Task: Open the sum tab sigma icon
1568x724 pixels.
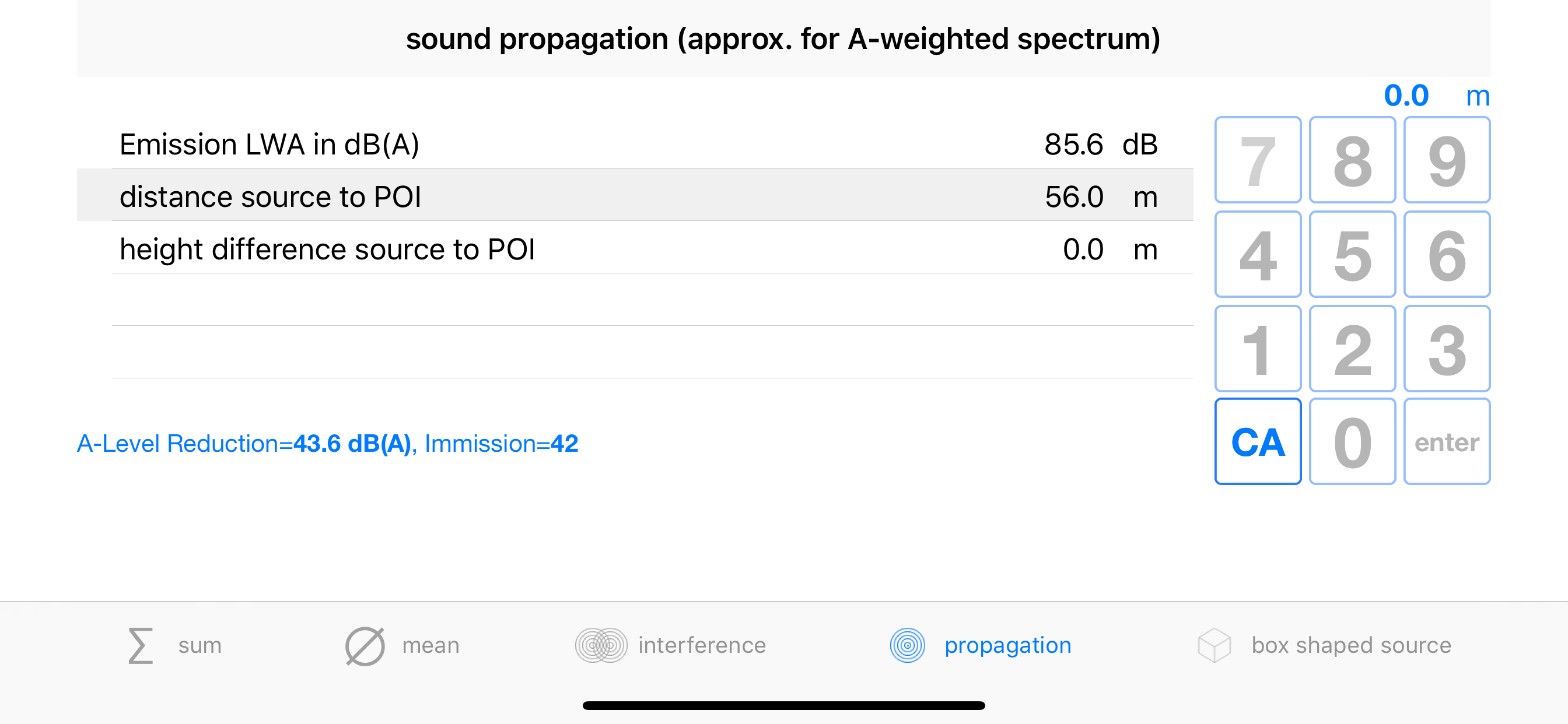Action: click(141, 645)
